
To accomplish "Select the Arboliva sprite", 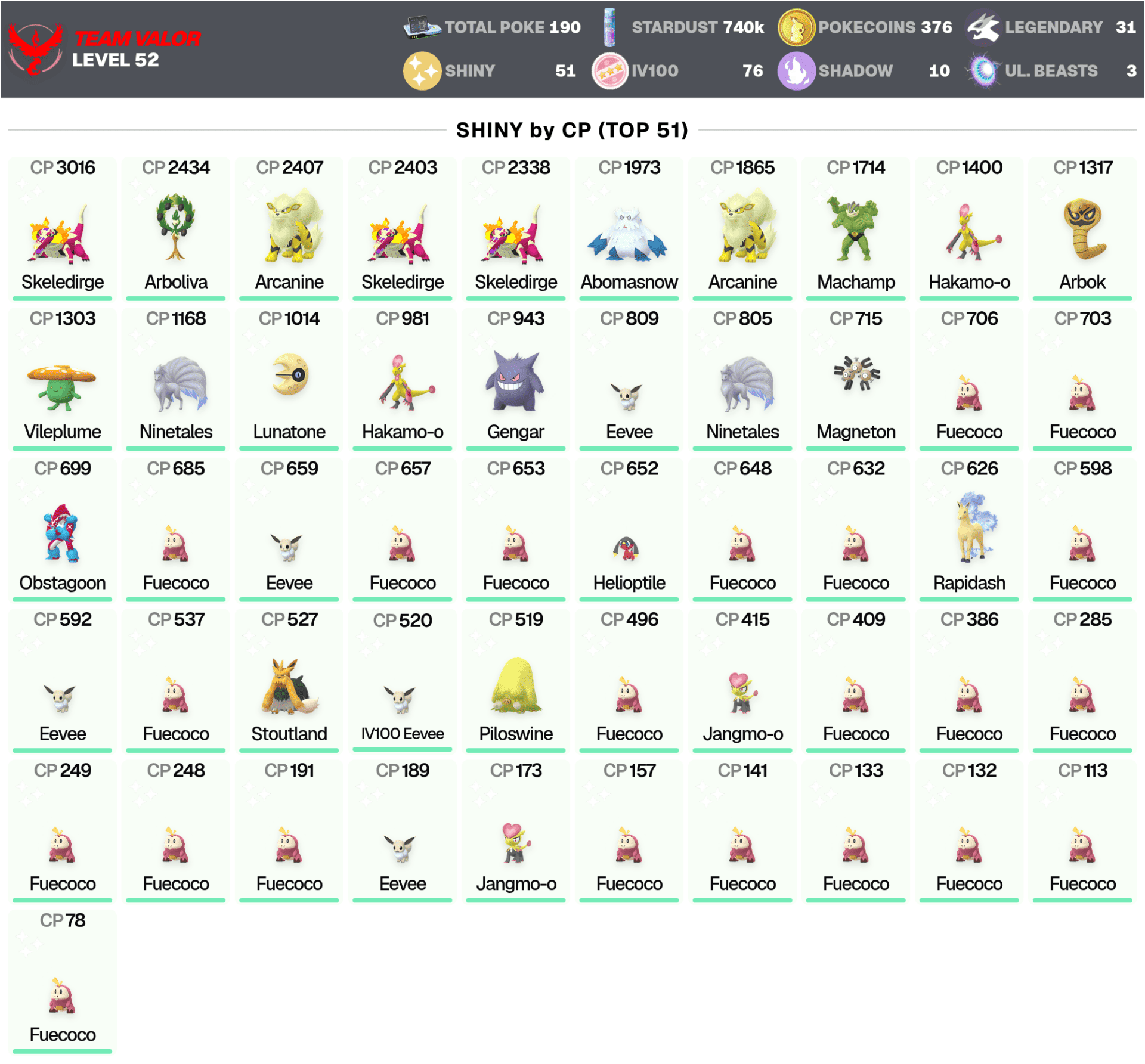I will [x=175, y=227].
